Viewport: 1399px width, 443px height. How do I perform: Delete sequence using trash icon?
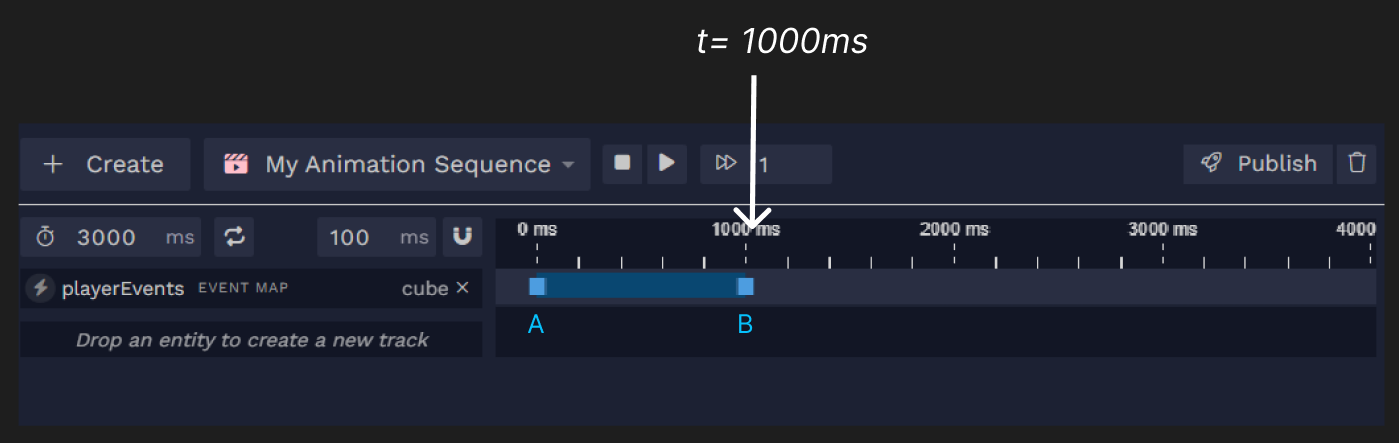1356,163
